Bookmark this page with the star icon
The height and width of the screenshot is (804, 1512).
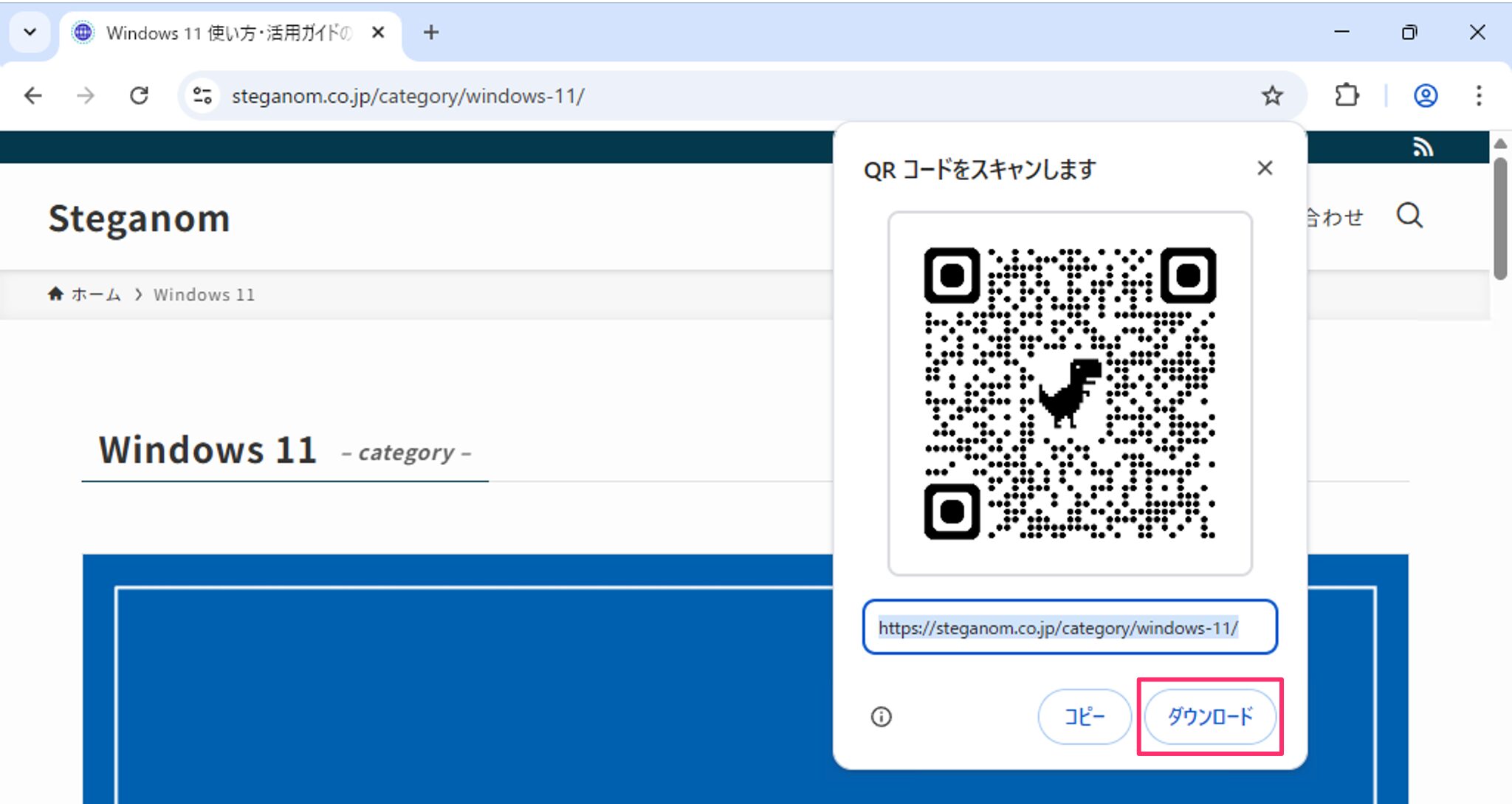(x=1272, y=95)
